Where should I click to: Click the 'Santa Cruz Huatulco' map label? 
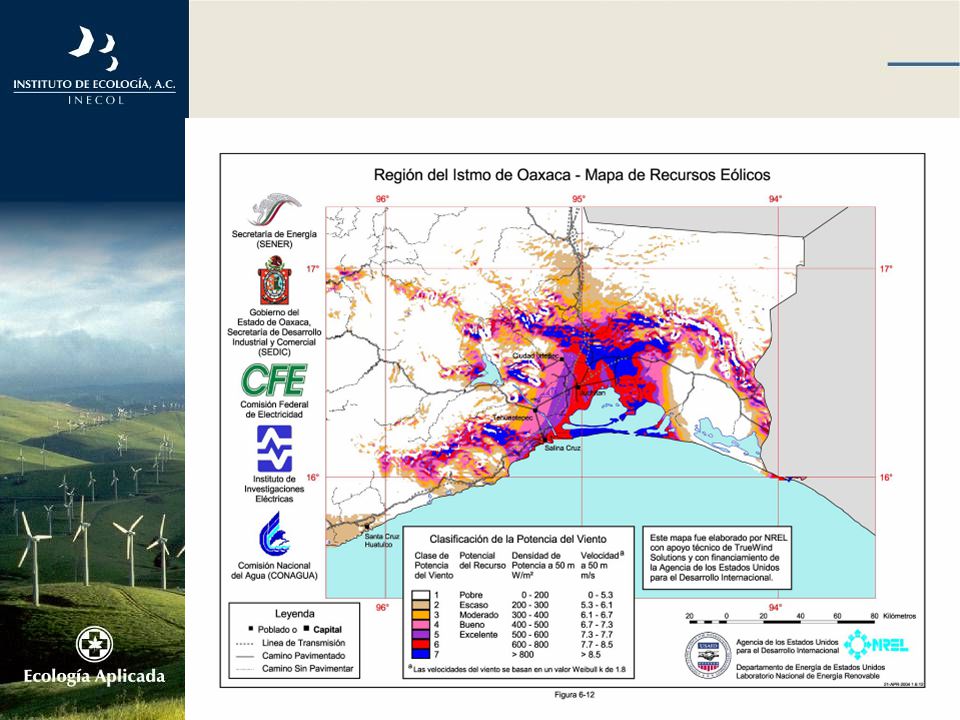click(x=381, y=540)
